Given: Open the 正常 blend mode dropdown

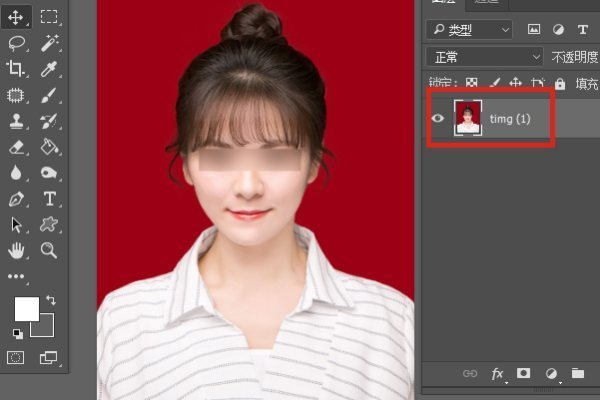Looking at the screenshot, I should [x=485, y=57].
